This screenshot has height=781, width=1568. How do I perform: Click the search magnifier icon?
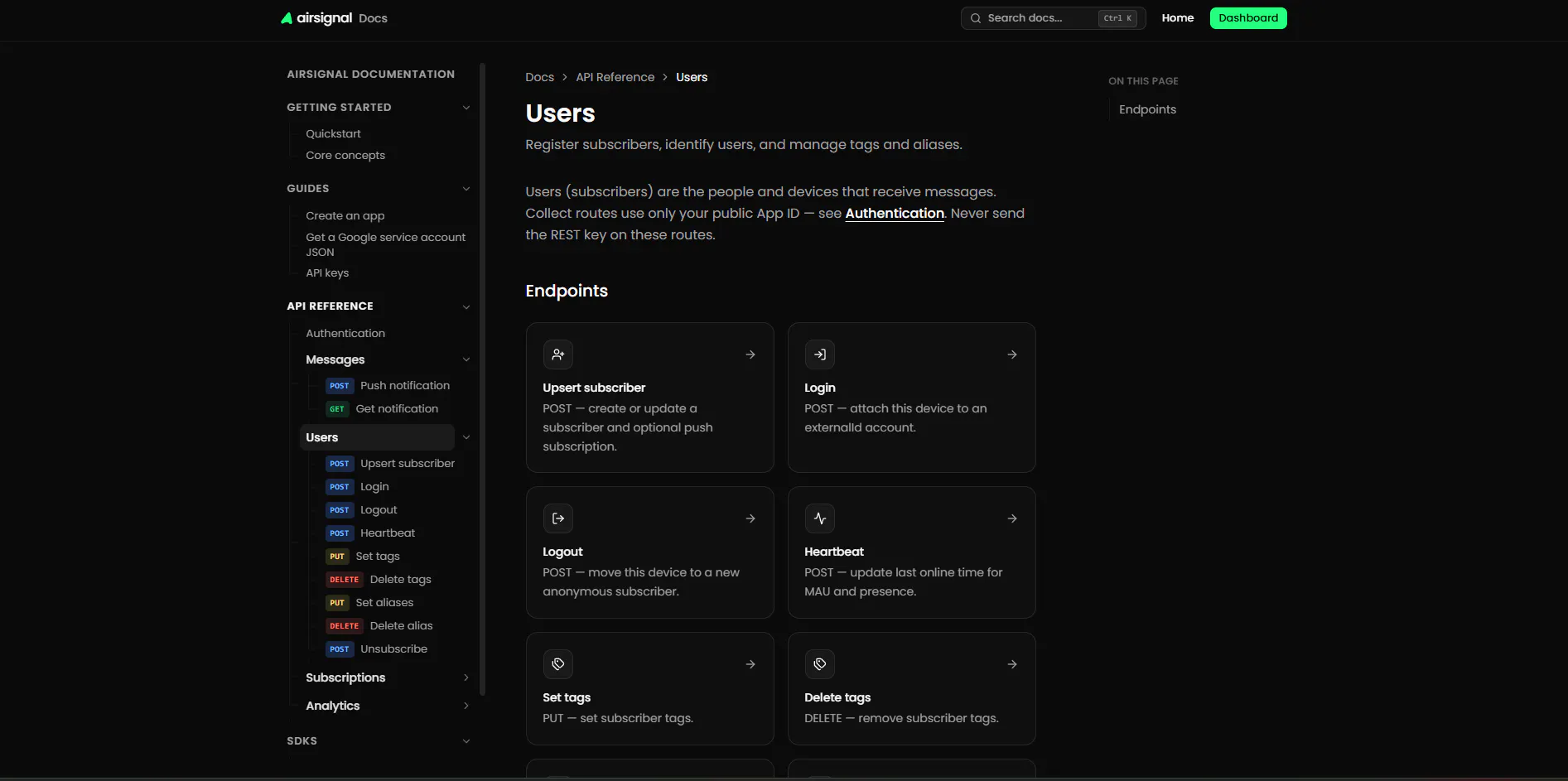(x=976, y=18)
